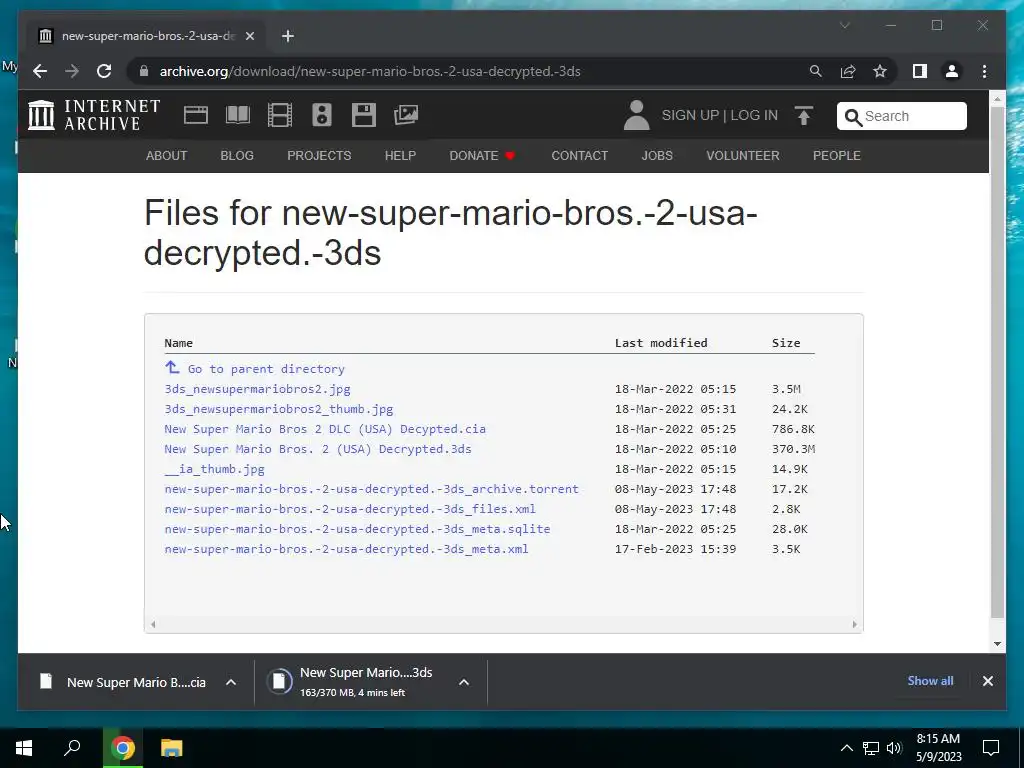Open File Explorer from taskbar

(x=172, y=747)
